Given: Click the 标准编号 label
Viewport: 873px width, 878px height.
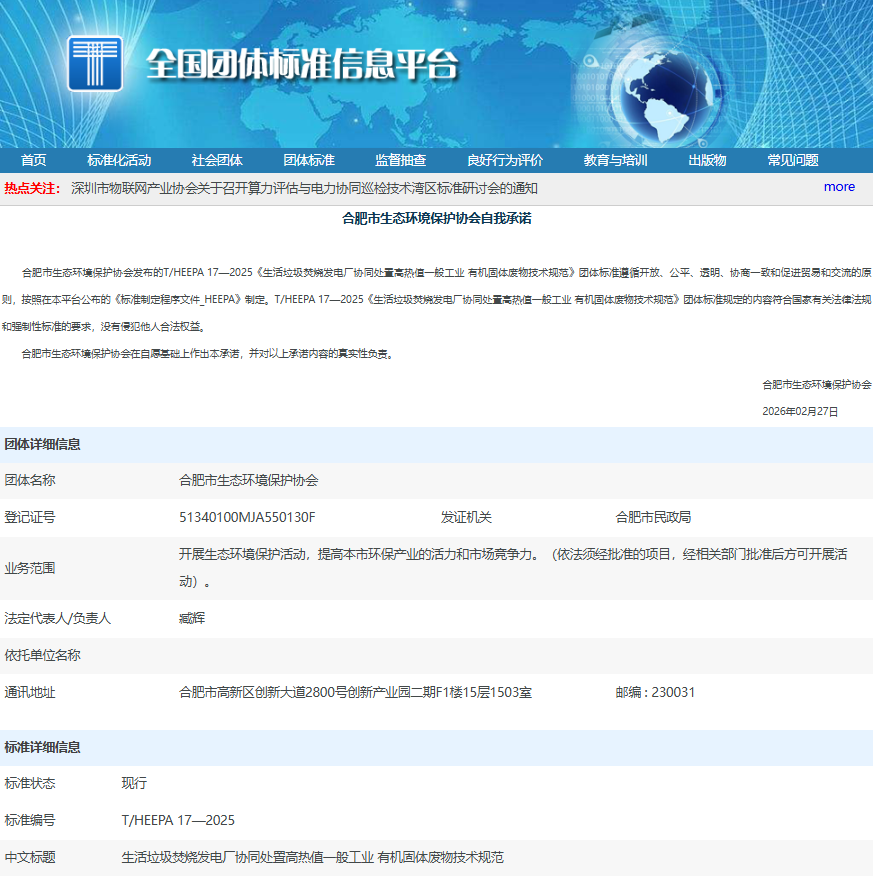Looking at the screenshot, I should pos(30,820).
